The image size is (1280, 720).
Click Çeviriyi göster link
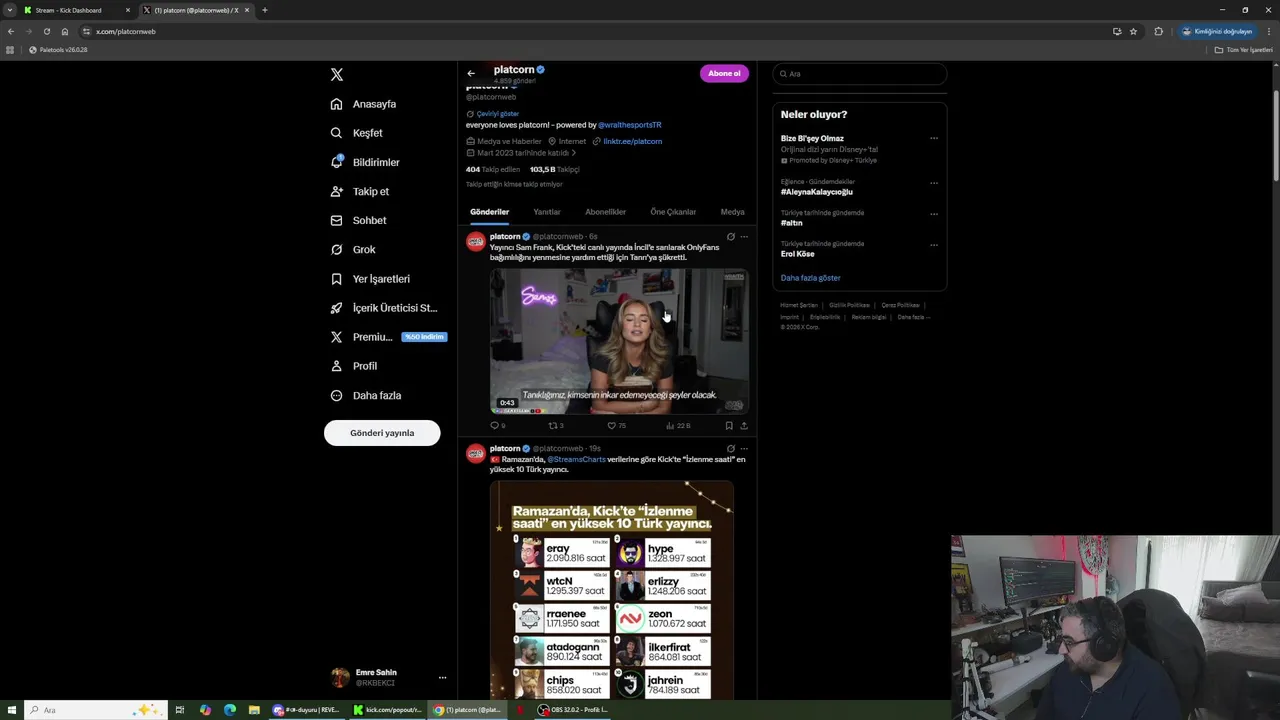point(497,114)
